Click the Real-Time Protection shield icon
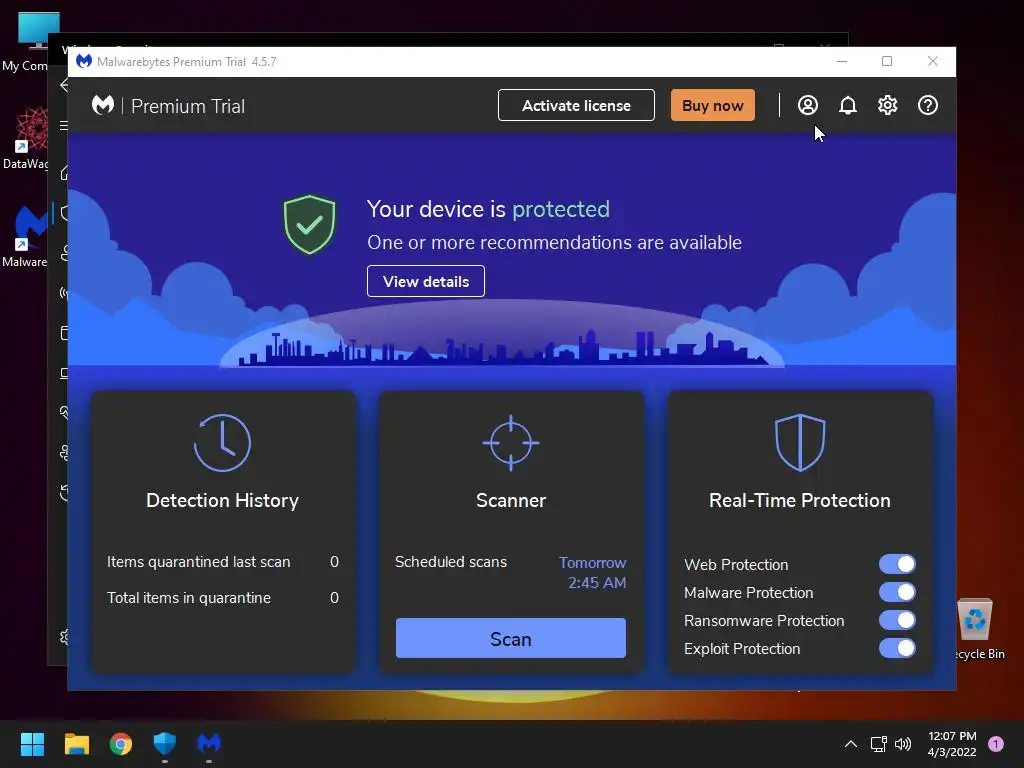This screenshot has width=1024, height=768. tap(800, 443)
